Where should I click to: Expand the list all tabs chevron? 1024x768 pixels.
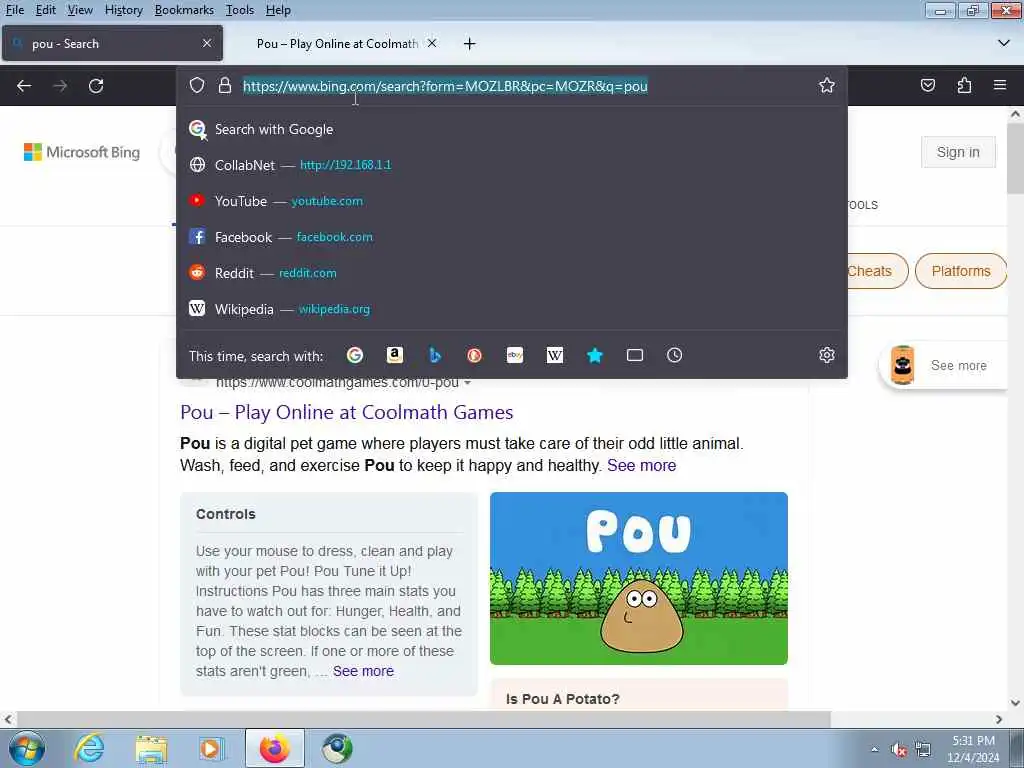[x=1004, y=43]
